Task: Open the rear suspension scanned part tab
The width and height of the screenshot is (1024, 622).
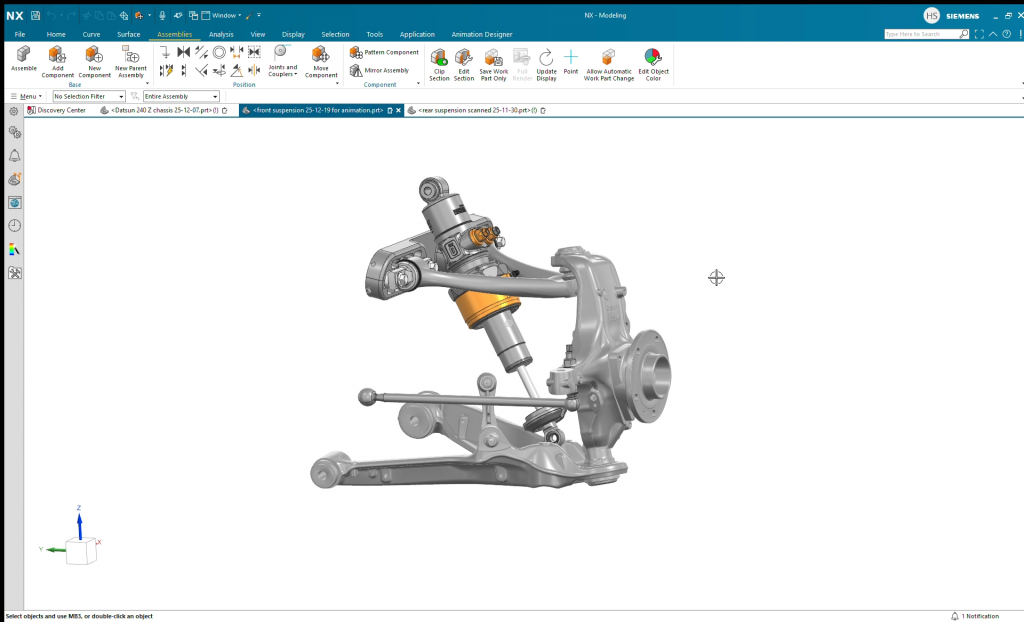Action: 476,110
